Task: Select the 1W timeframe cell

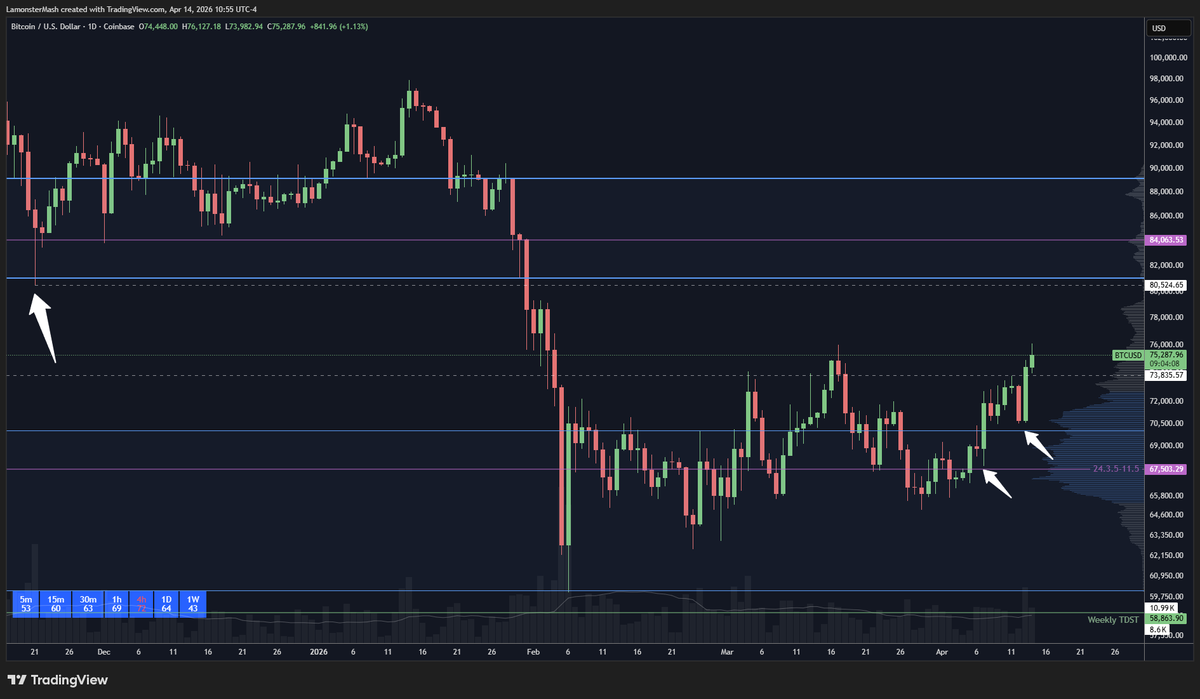Action: (x=192, y=602)
